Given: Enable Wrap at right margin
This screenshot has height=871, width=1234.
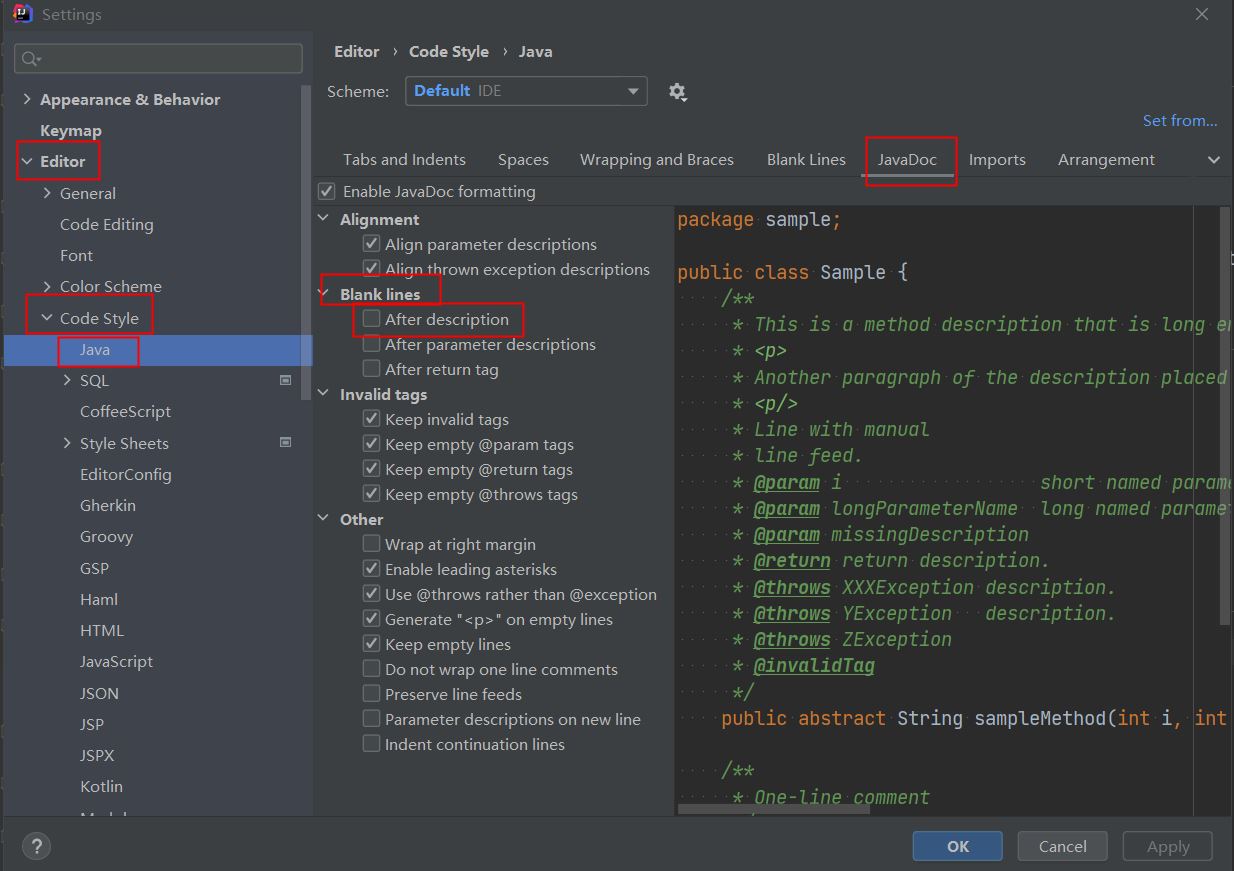Looking at the screenshot, I should pos(372,544).
